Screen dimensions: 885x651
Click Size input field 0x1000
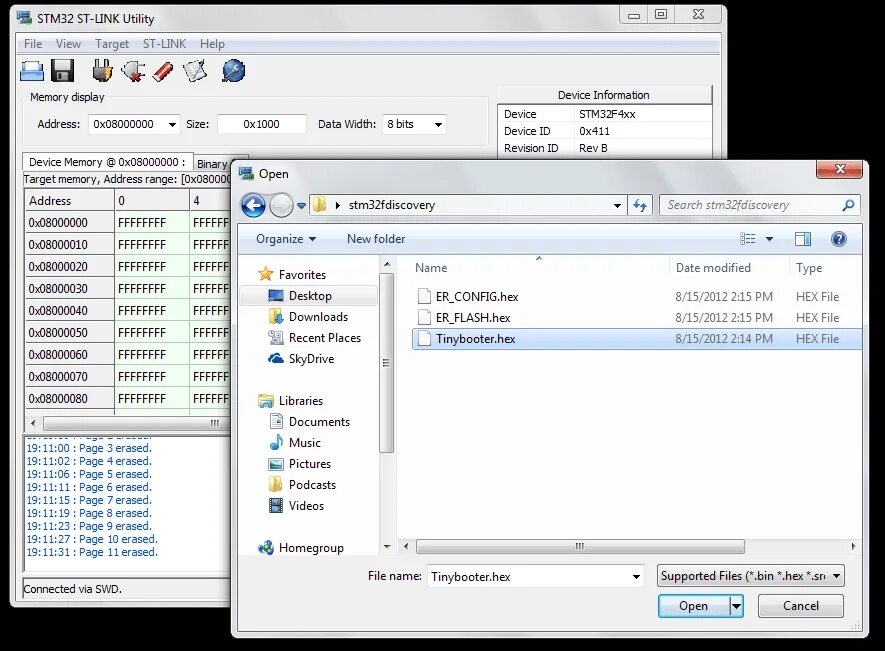(261, 124)
